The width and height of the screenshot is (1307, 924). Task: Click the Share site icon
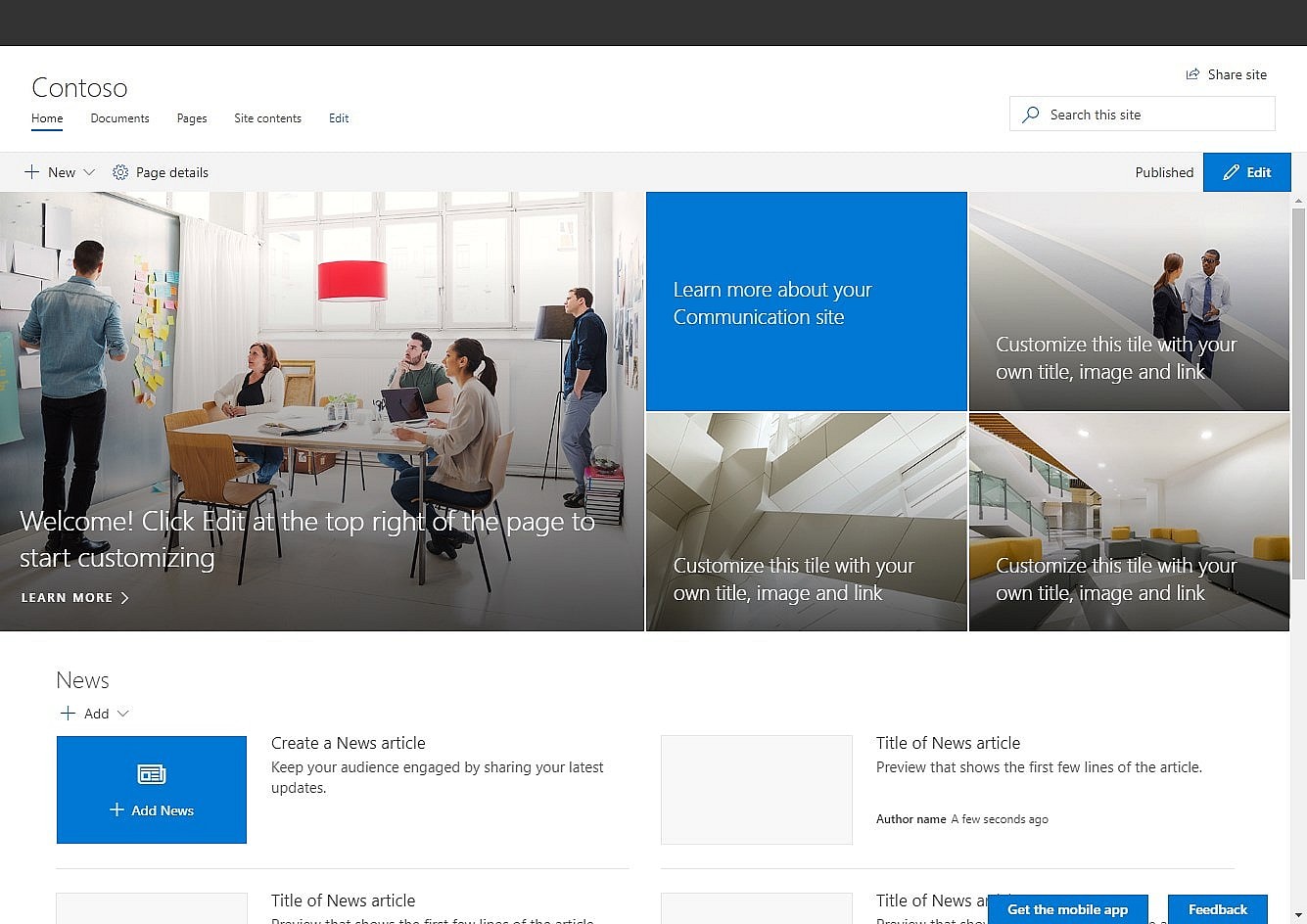tap(1191, 73)
